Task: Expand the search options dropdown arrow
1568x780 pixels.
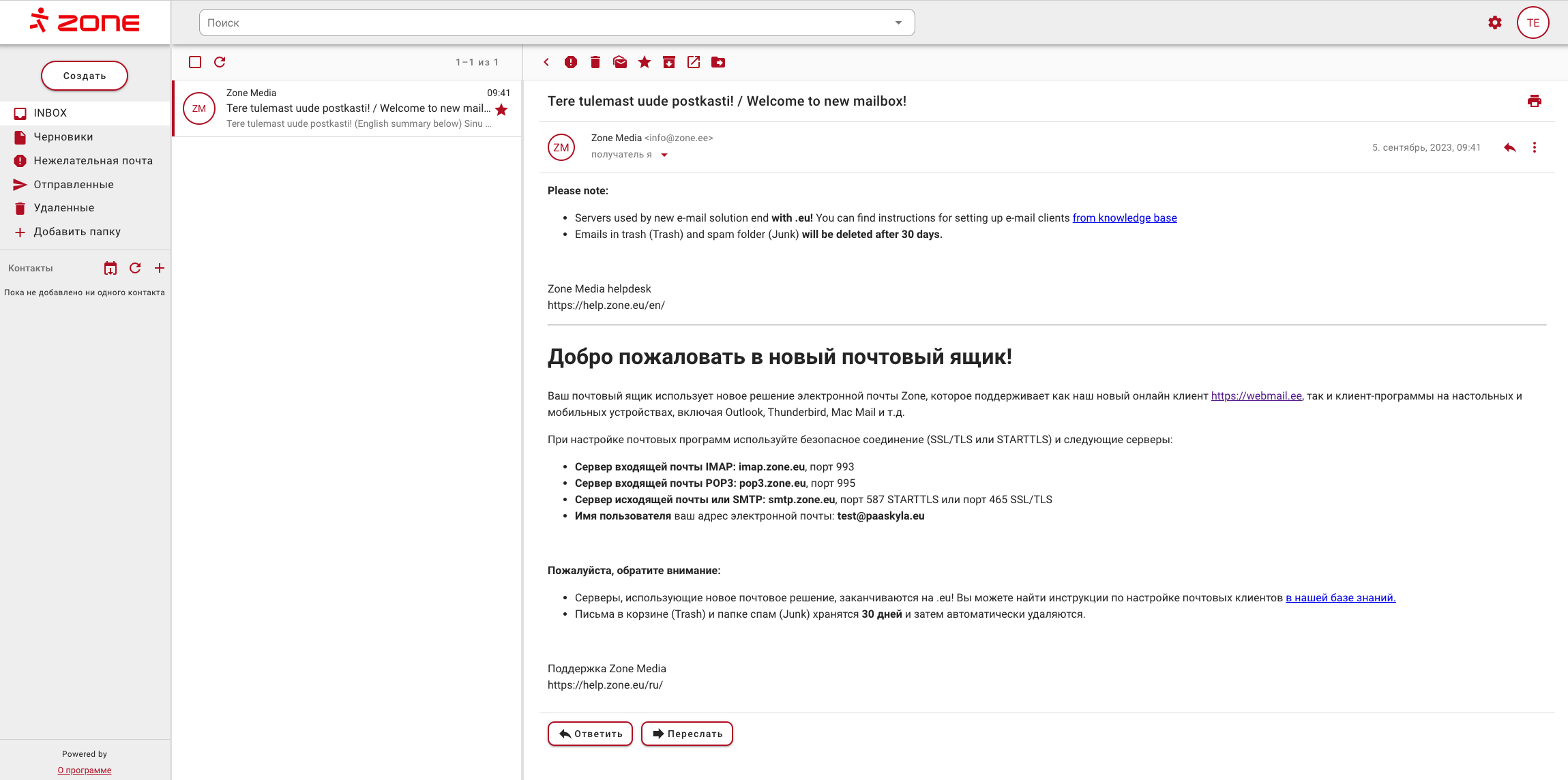Action: 898,22
